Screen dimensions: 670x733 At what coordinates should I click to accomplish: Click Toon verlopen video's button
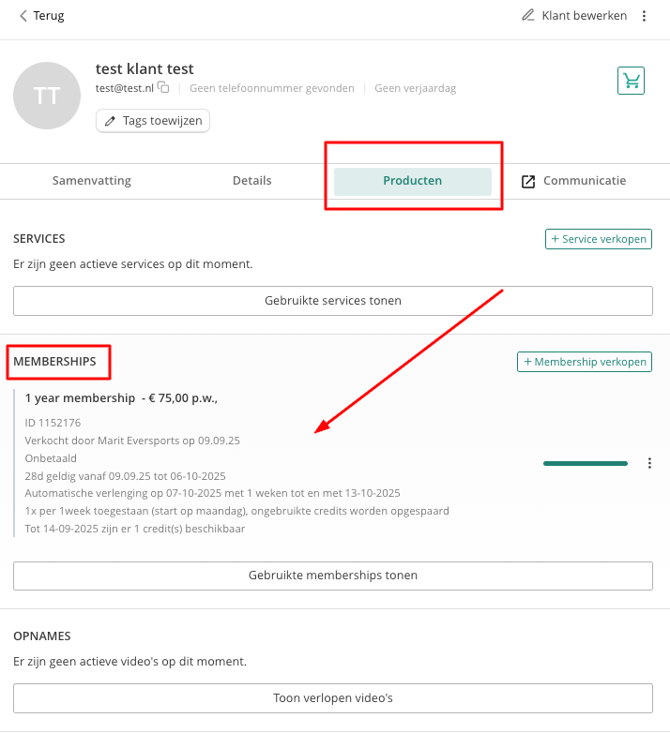coord(333,697)
